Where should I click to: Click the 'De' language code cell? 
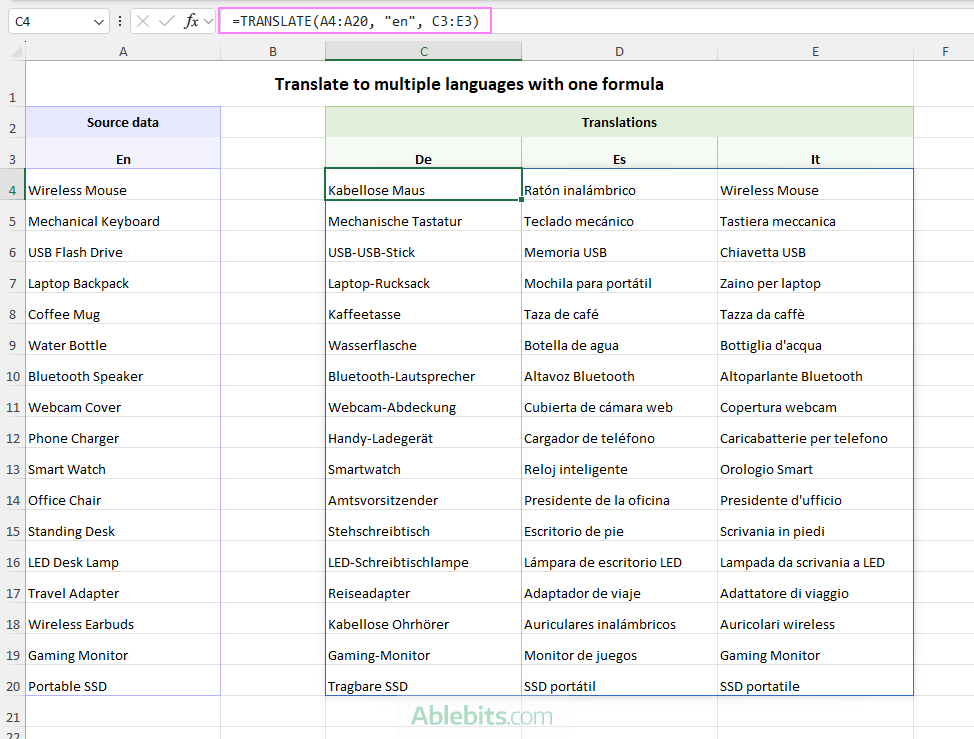[x=423, y=153]
